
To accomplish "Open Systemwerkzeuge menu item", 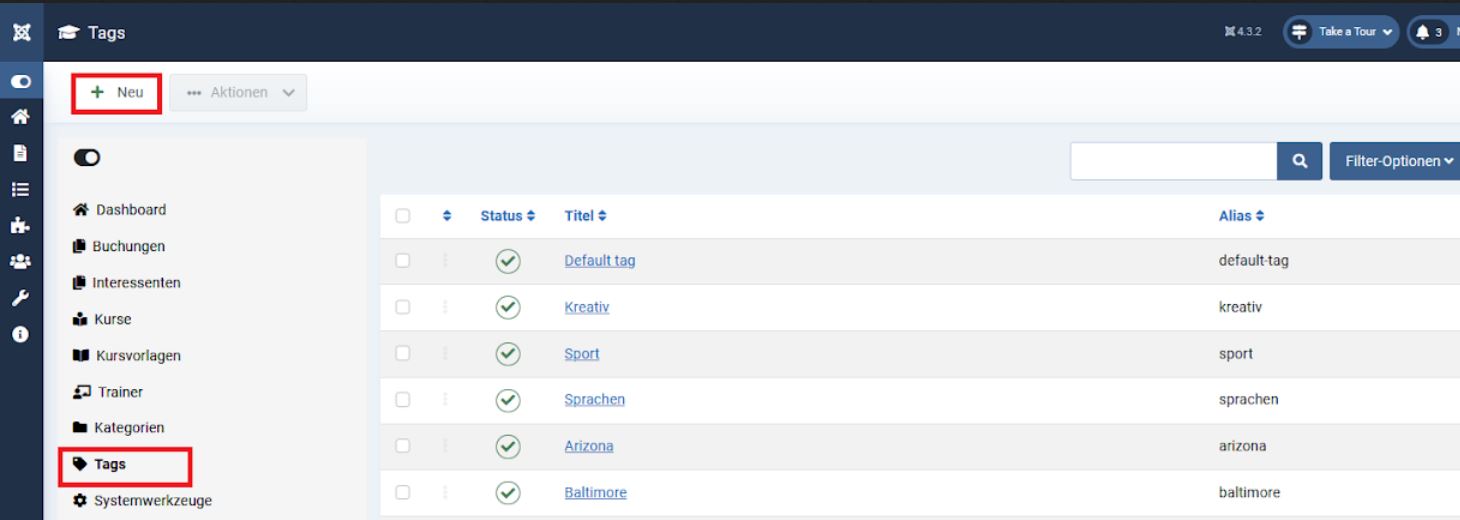I will (x=152, y=500).
